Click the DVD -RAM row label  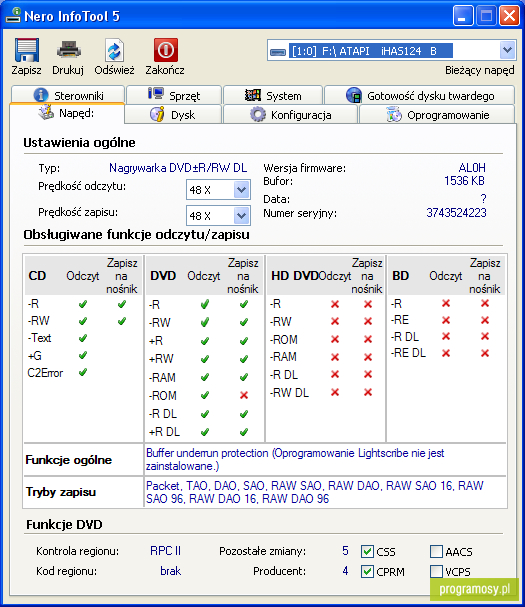pyautogui.click(x=162, y=377)
